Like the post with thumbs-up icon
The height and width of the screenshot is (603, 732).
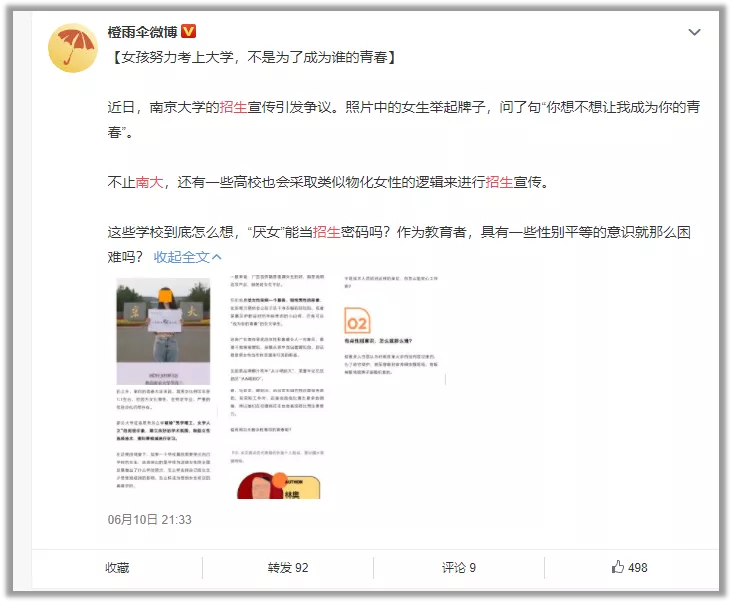pos(617,567)
